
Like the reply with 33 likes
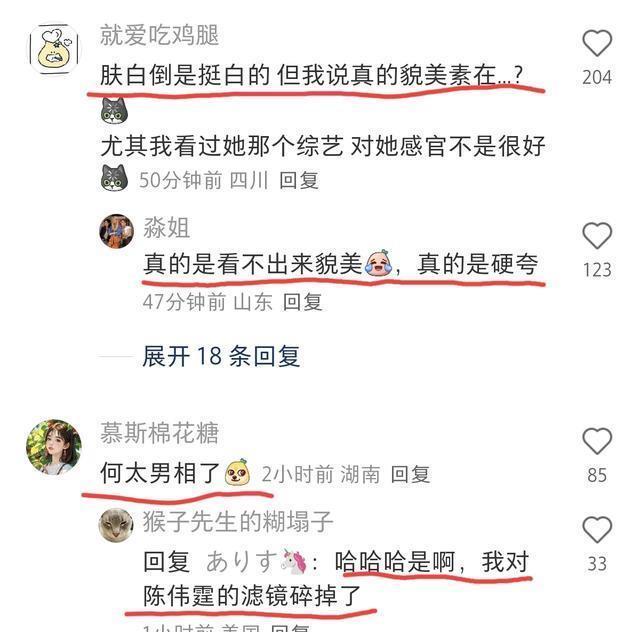coord(597,530)
